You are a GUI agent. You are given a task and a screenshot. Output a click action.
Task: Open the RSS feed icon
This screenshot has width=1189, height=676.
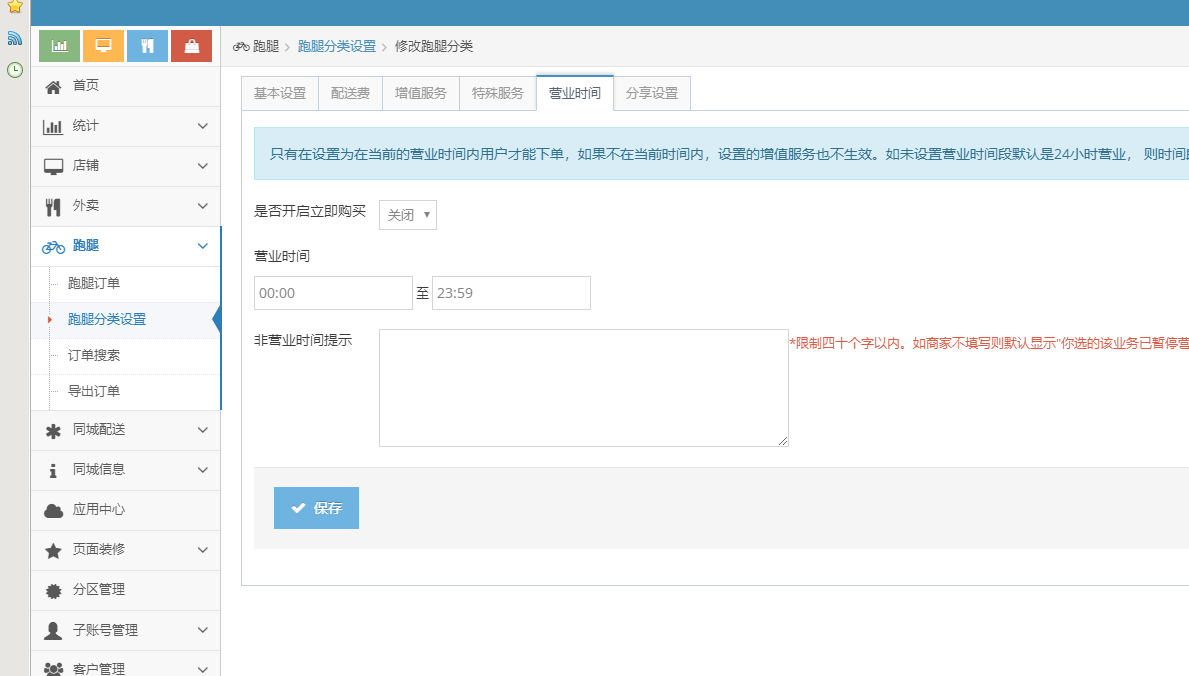(14, 38)
